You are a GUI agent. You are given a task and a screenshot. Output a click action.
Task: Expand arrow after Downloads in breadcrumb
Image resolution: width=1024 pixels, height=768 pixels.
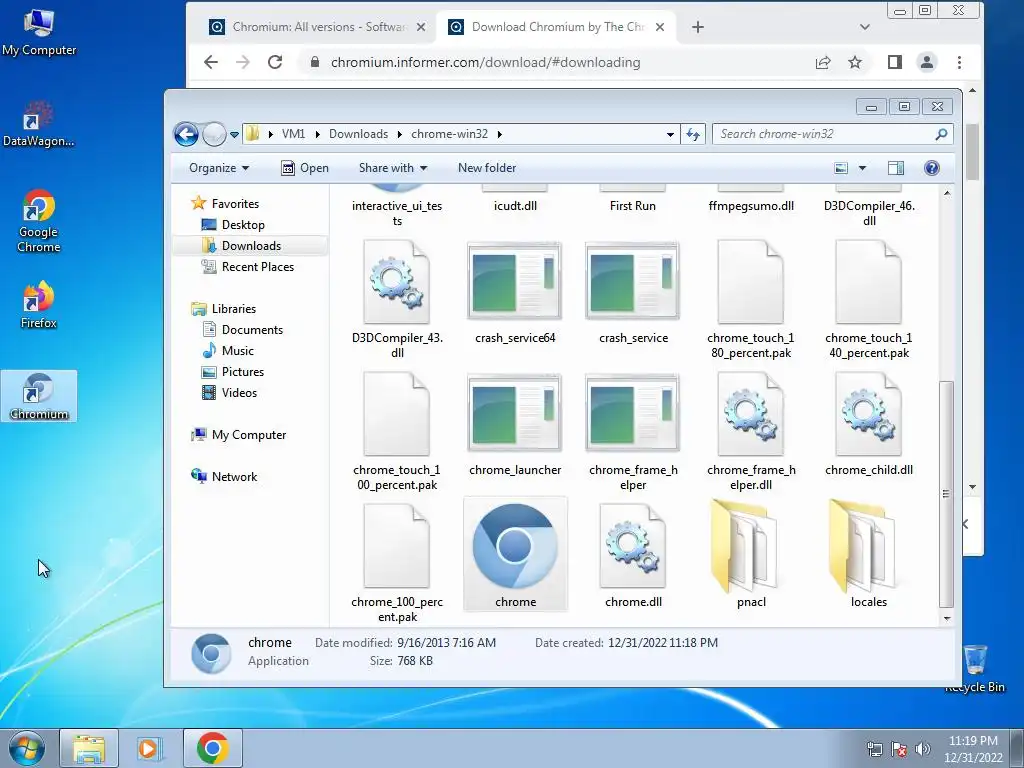coord(400,134)
